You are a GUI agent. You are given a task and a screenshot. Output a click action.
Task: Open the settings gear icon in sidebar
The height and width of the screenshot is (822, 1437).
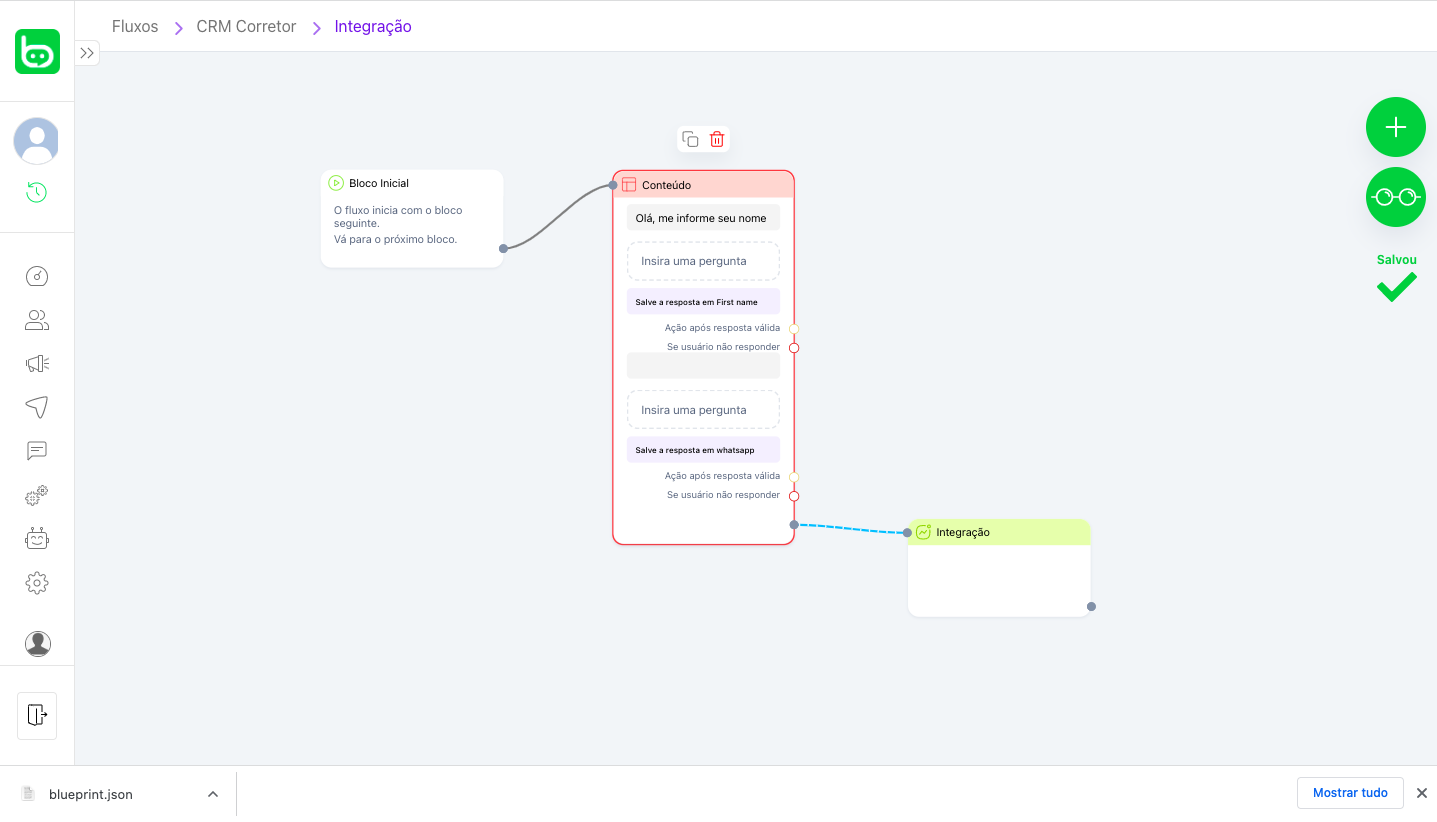coord(37,582)
